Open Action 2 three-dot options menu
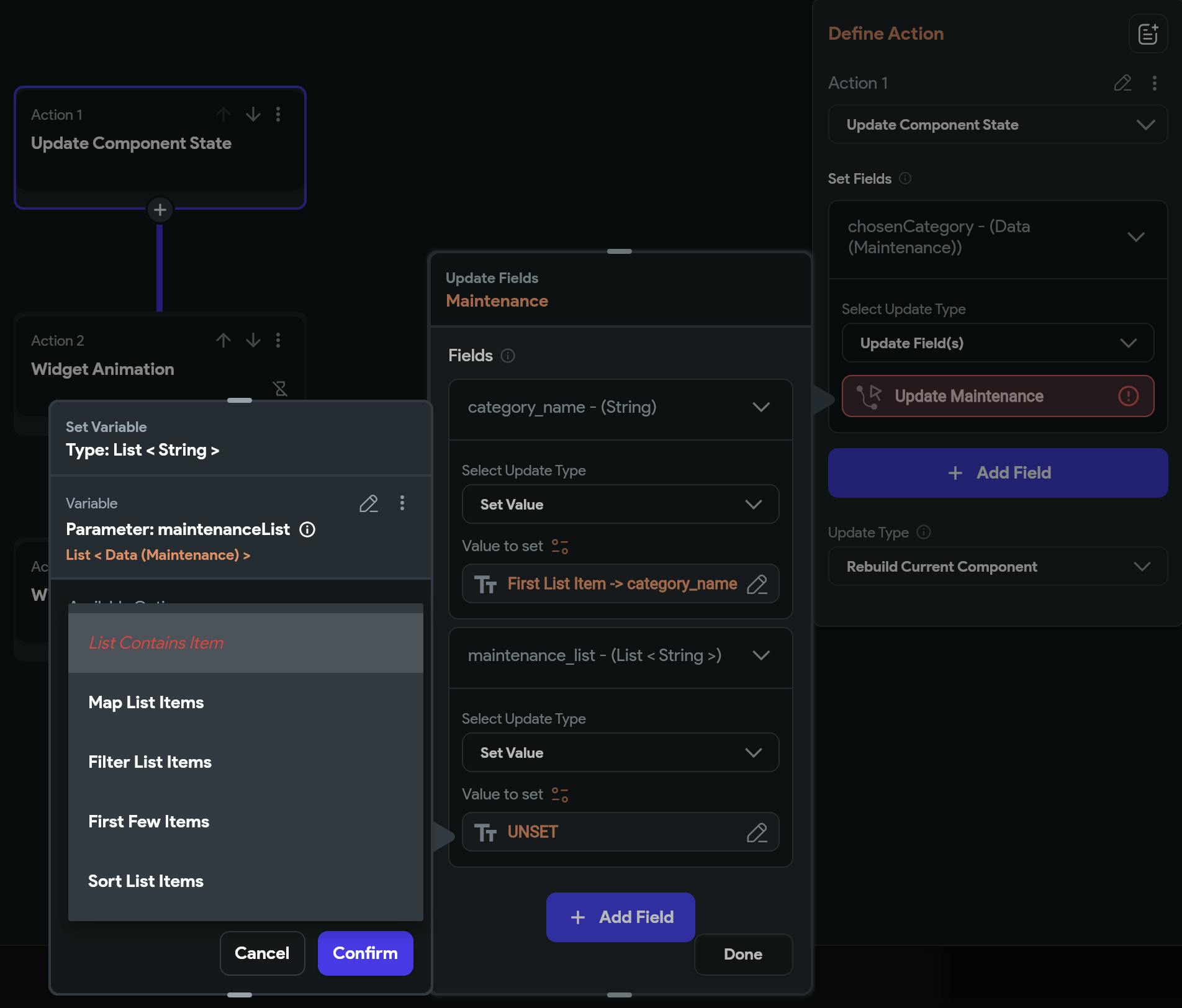This screenshot has height=1008, width=1182. pos(278,340)
